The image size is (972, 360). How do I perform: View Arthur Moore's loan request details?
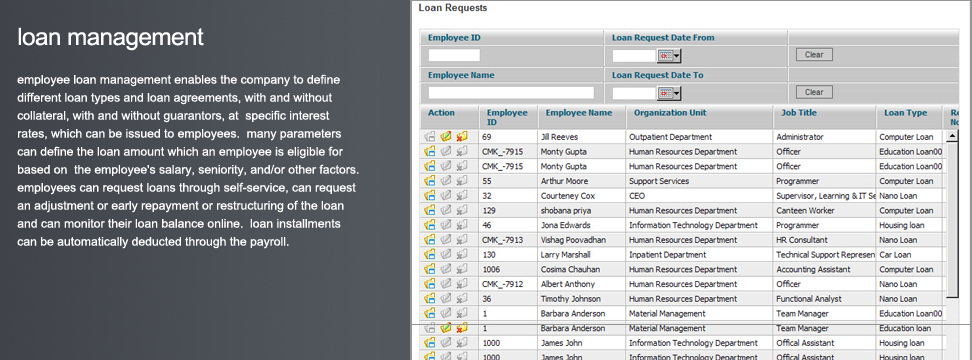coord(430,181)
